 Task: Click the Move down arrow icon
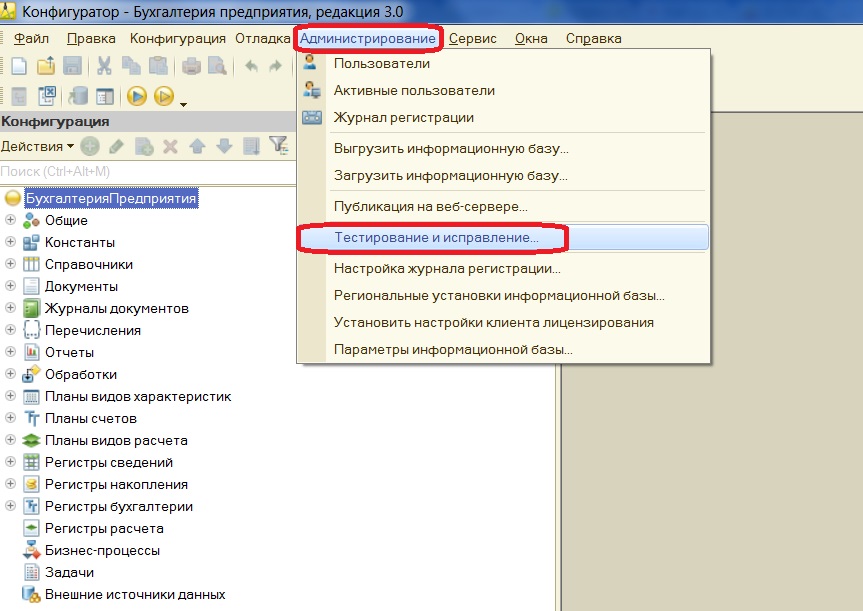[224, 146]
